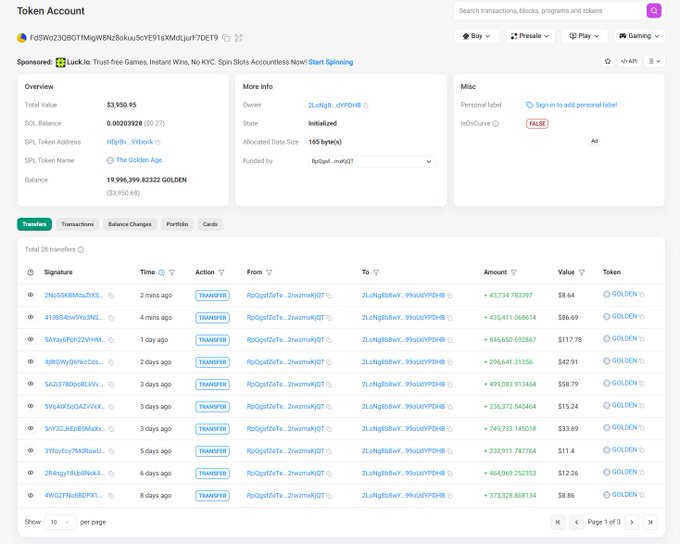
Task: Copy the owner address 2LoNg8...dYPDHB
Action: click(x=366, y=105)
